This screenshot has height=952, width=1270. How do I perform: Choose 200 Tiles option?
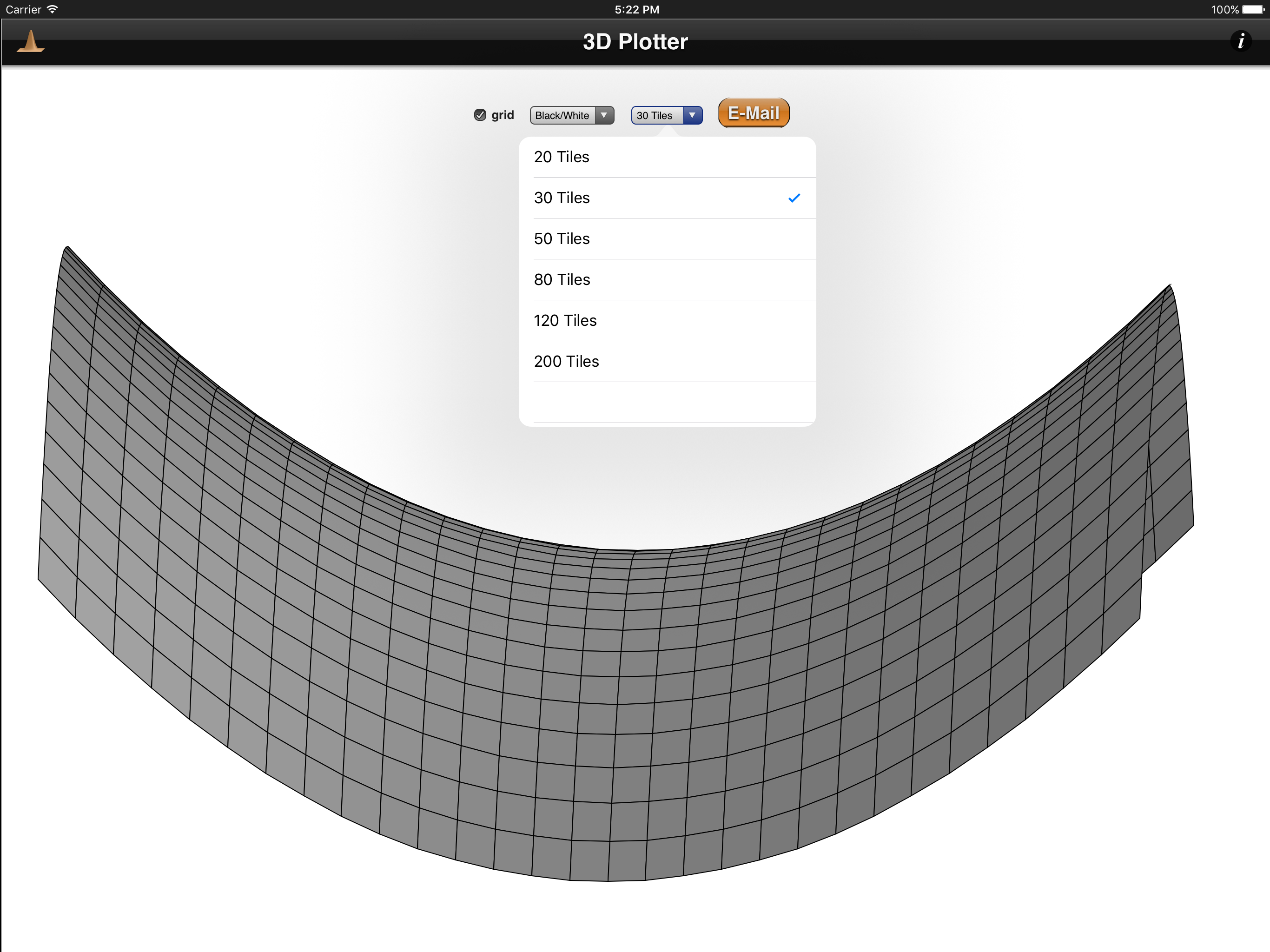[x=566, y=361]
